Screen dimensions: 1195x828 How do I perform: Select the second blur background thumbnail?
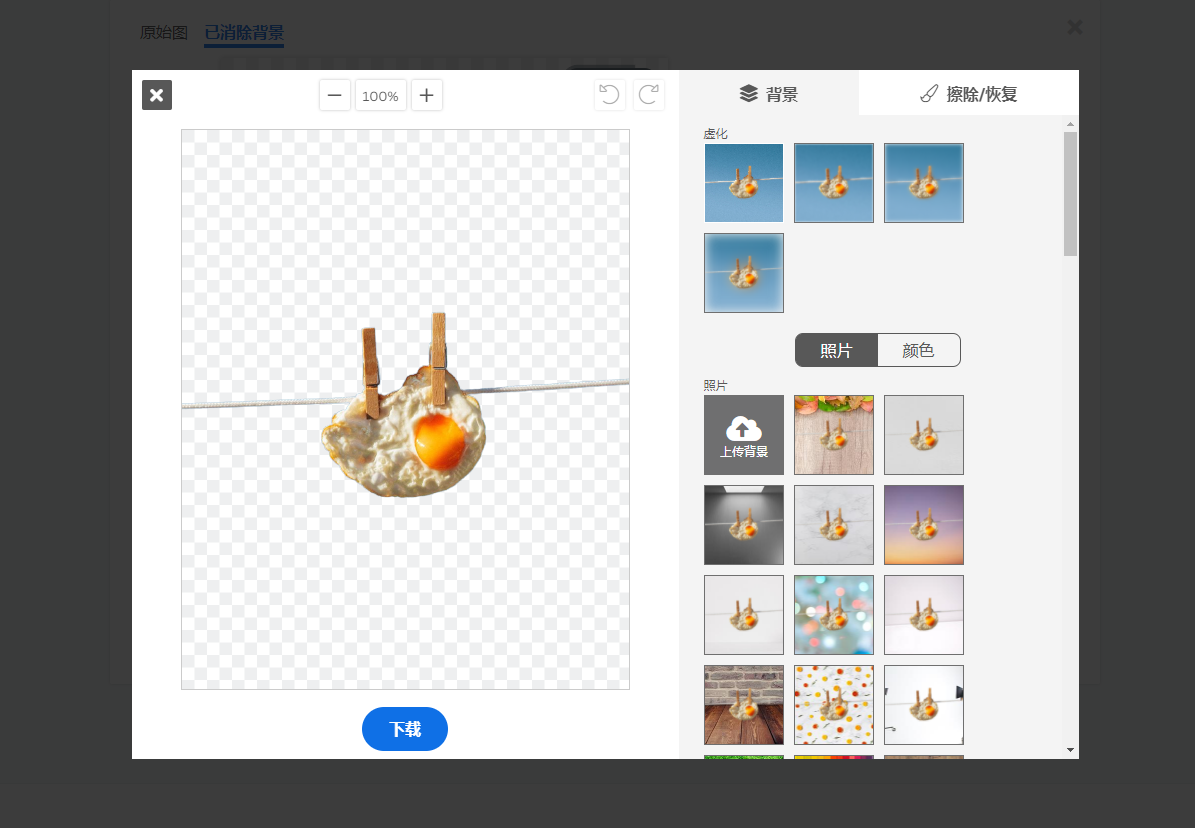[x=834, y=183]
